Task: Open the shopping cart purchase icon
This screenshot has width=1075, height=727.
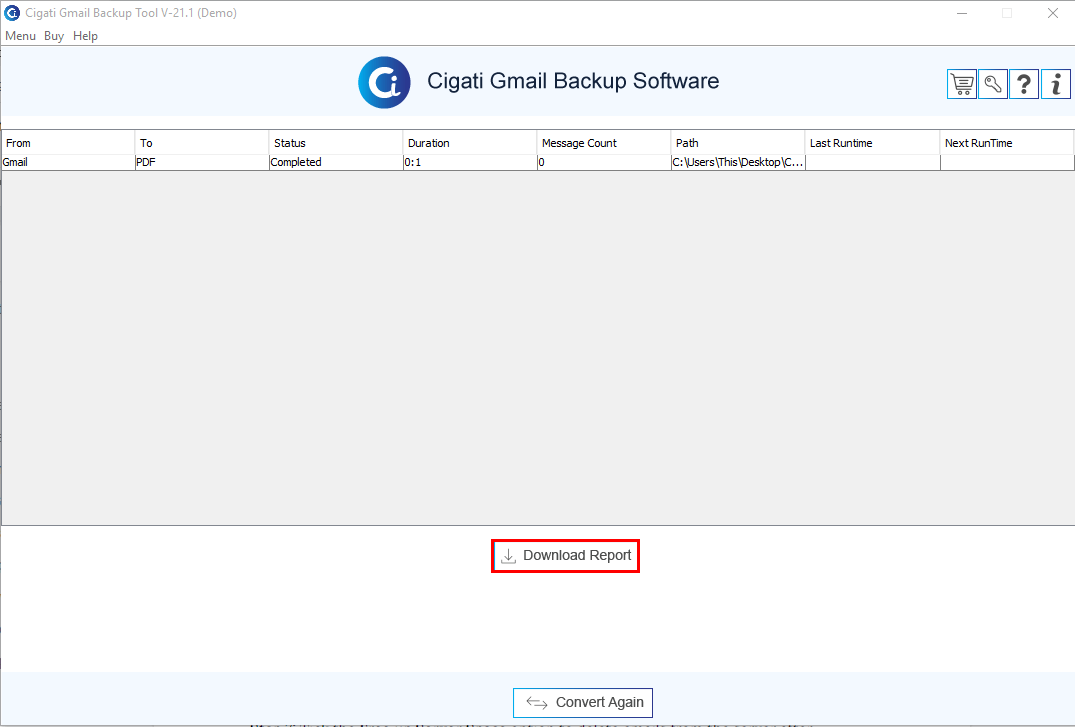Action: point(962,84)
